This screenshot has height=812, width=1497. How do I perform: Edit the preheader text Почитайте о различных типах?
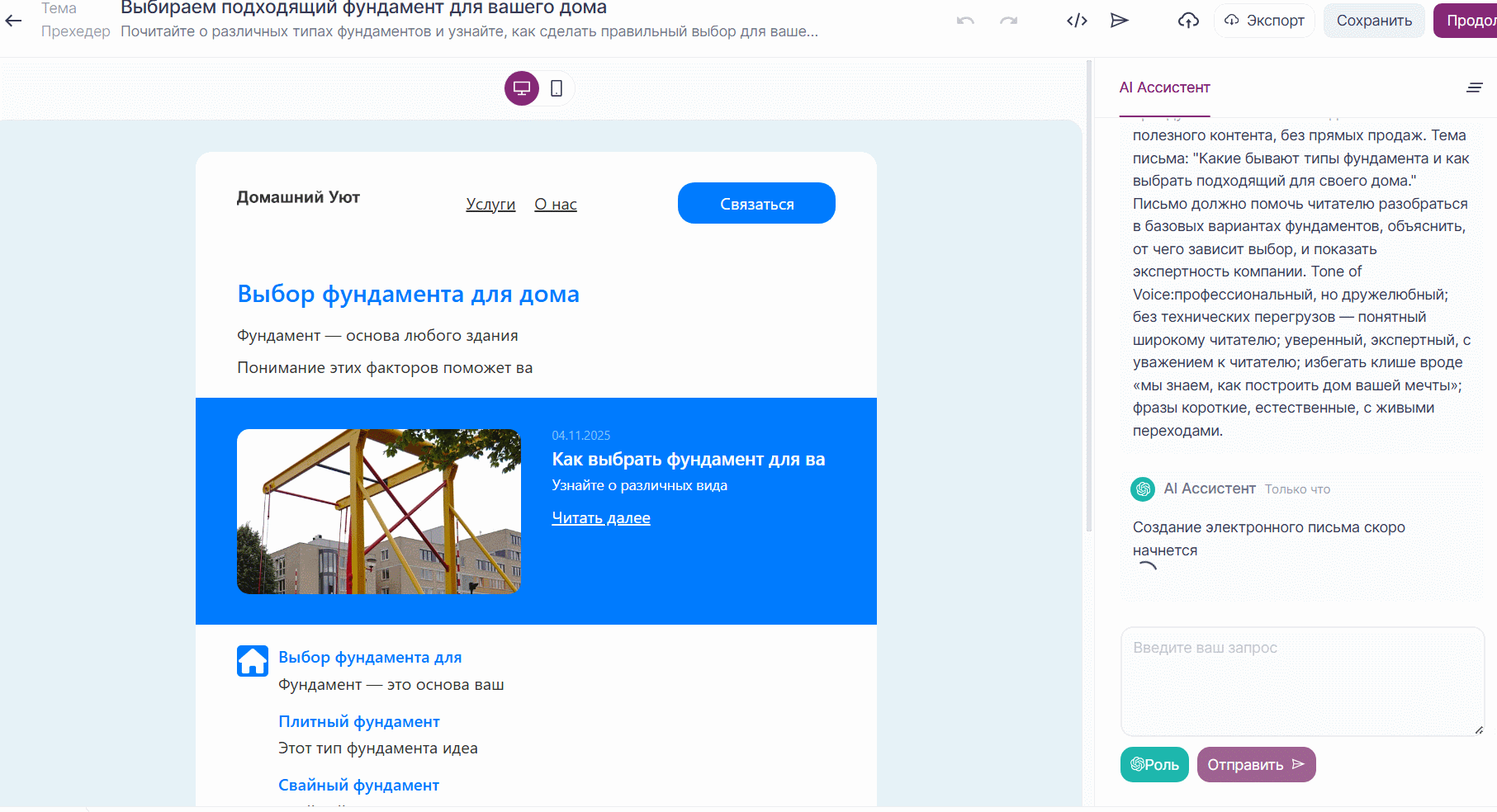pos(469,31)
